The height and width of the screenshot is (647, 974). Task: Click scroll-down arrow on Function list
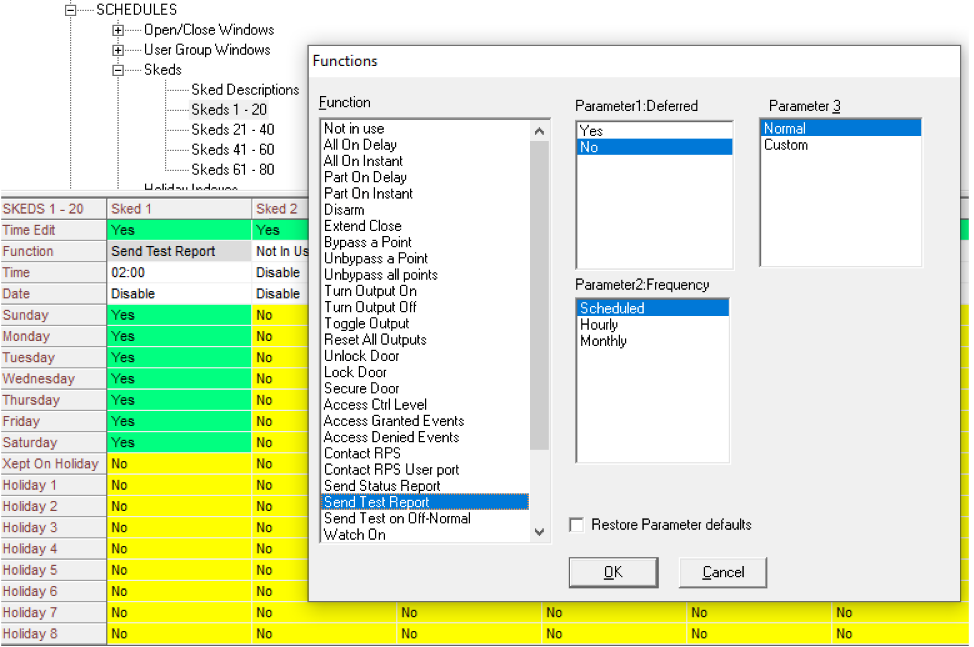tap(539, 531)
